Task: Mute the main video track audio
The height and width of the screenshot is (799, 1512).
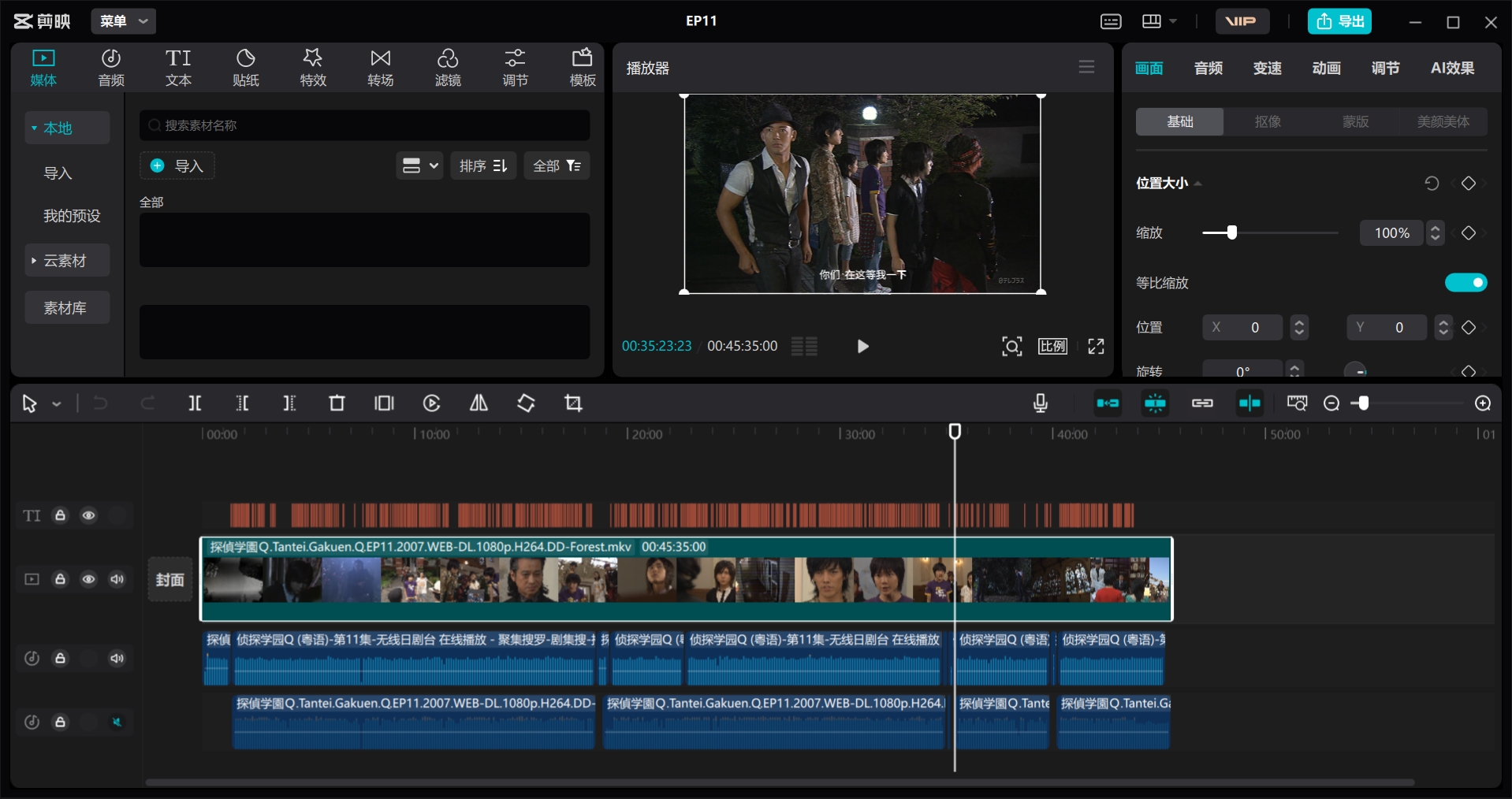Action: (117, 579)
